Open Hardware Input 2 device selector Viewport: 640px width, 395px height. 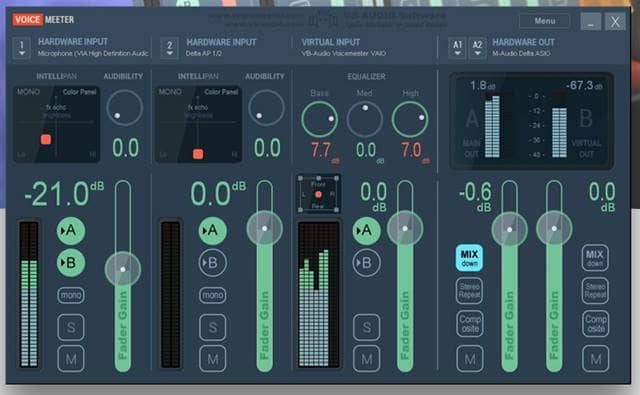[169, 49]
